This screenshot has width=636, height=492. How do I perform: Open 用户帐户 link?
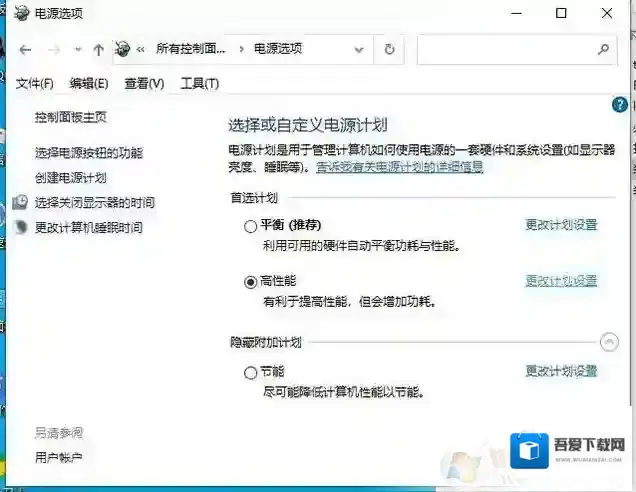click(58, 458)
